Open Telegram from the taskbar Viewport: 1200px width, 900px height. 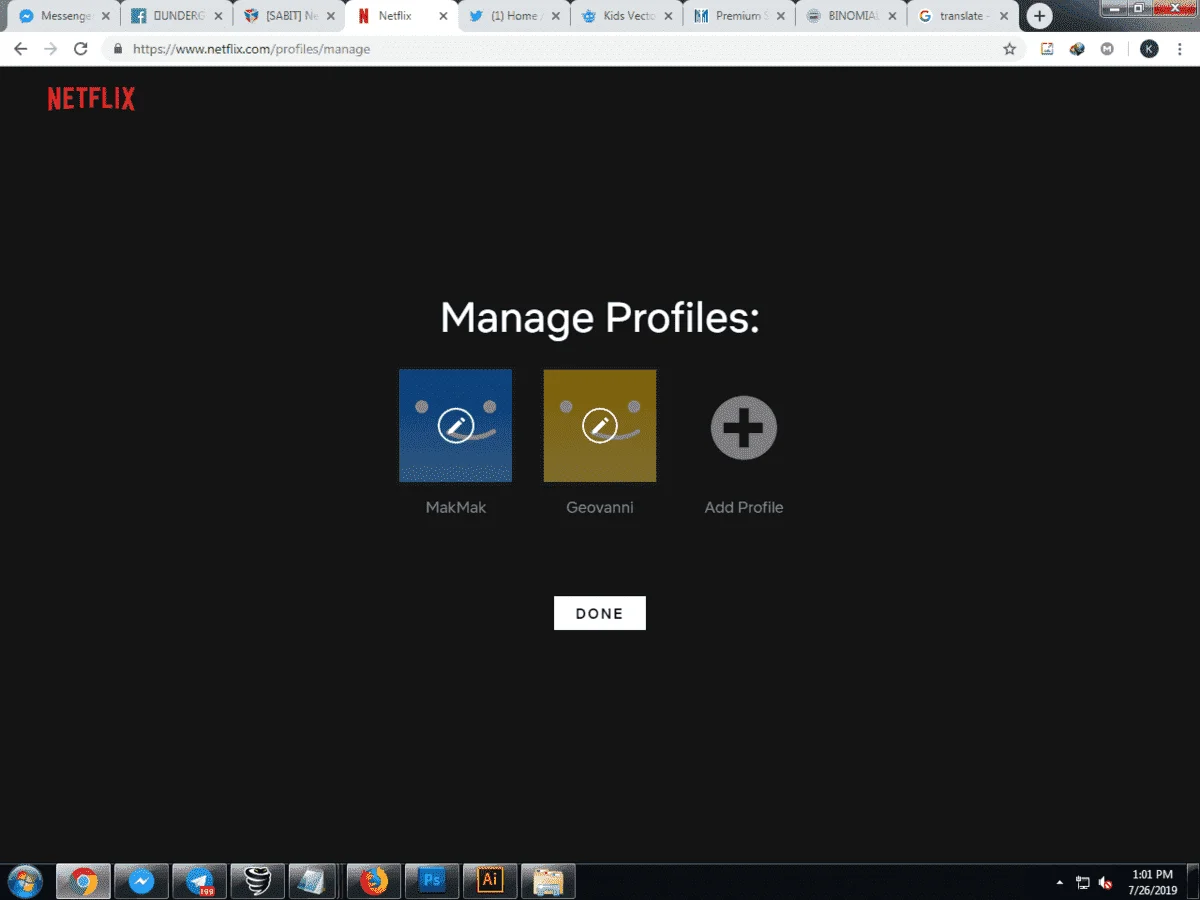pos(199,881)
